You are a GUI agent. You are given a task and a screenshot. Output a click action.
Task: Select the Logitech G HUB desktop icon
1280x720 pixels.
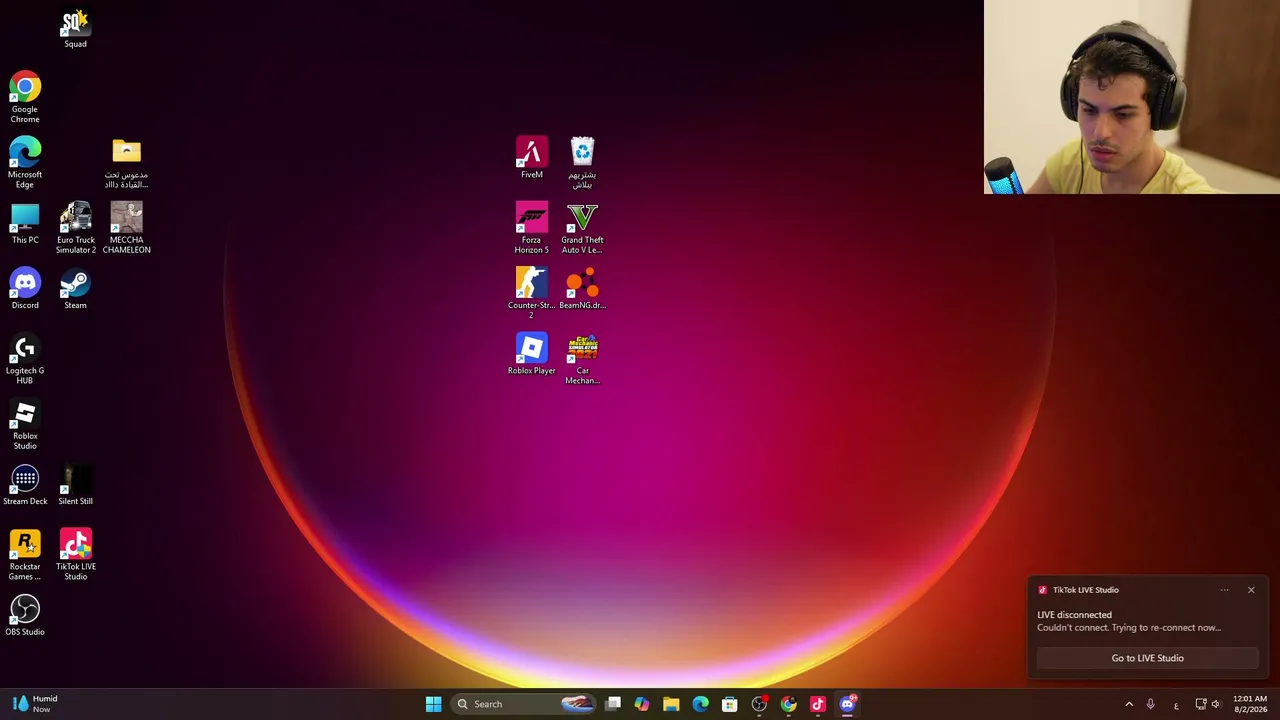tap(25, 359)
